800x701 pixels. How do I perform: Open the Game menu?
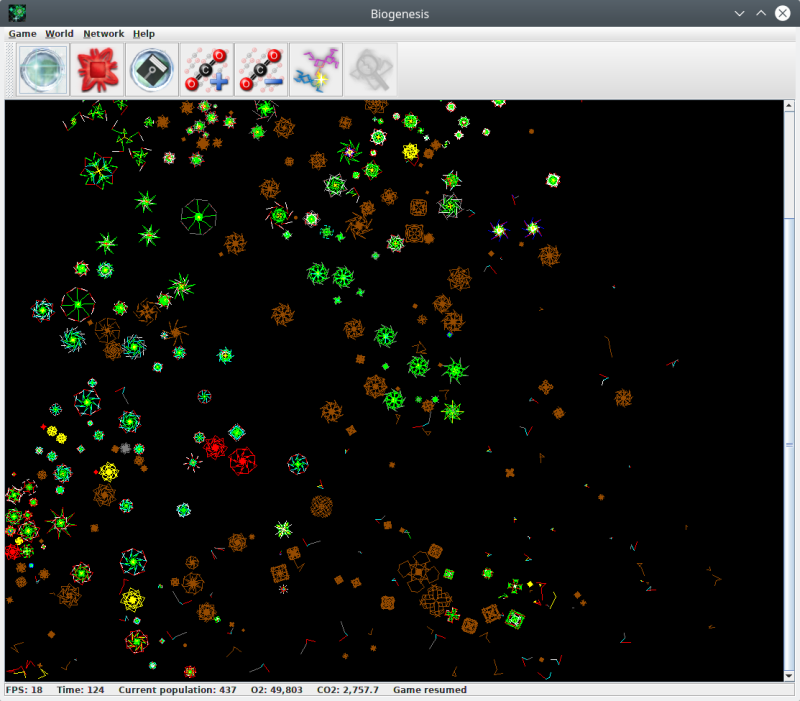click(22, 33)
